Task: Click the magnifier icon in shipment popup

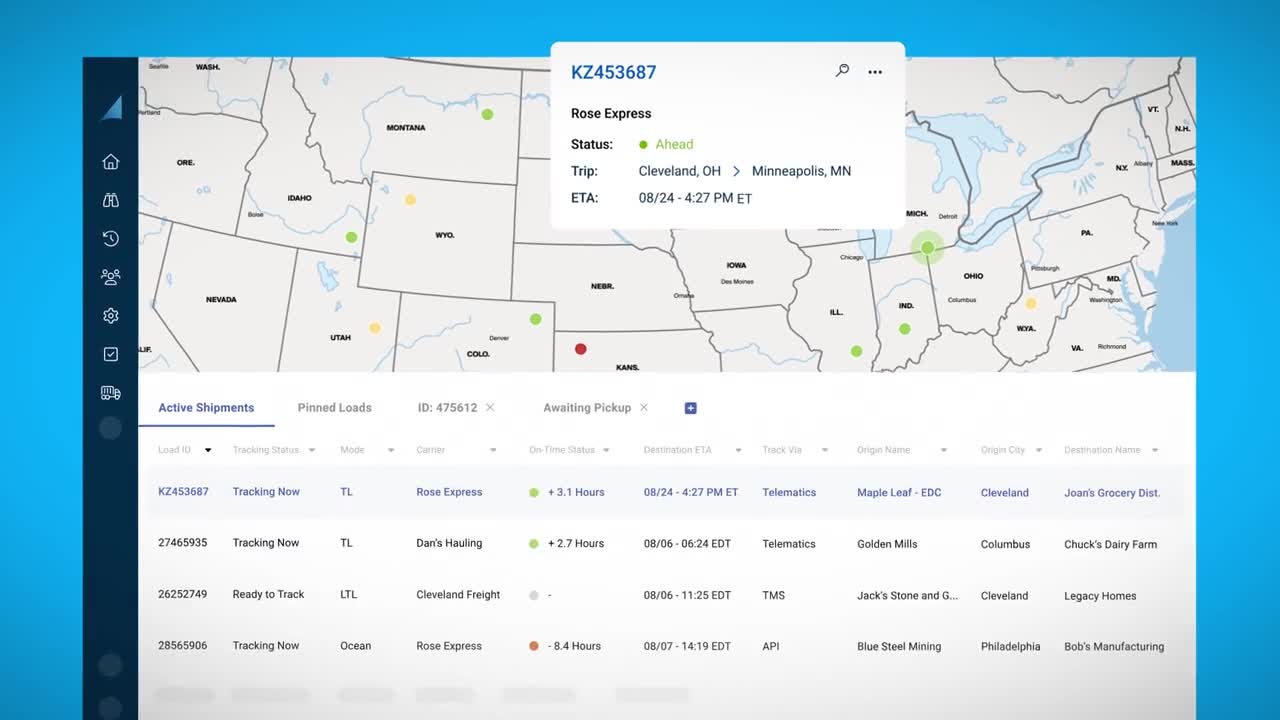Action: pos(843,71)
